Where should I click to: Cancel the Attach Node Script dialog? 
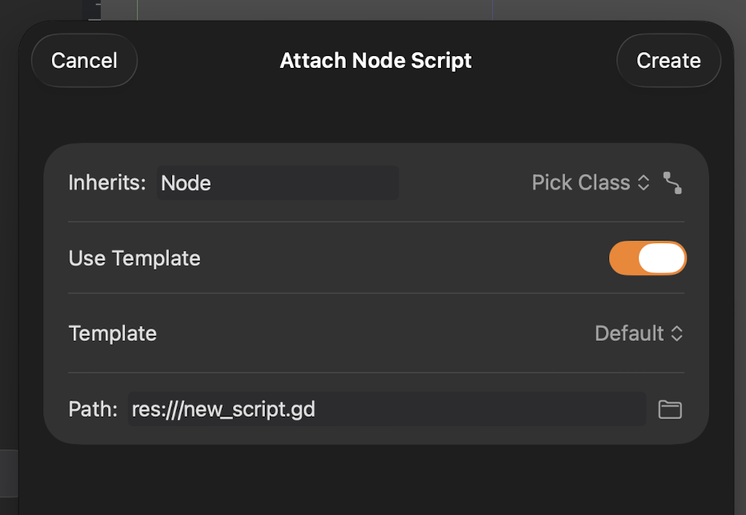pos(84,60)
